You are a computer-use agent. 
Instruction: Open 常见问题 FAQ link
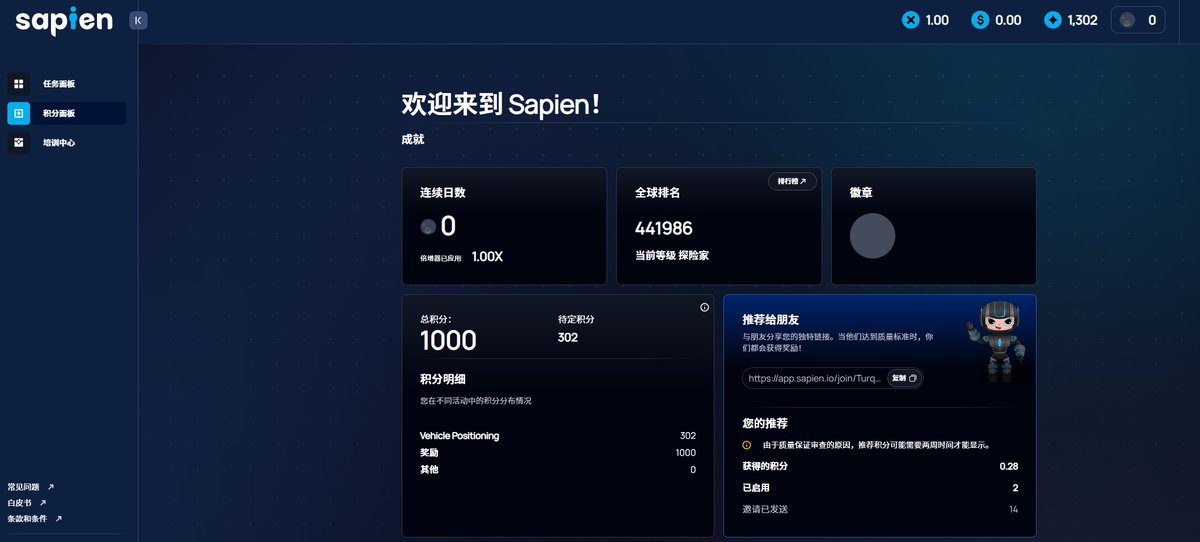tap(30, 487)
